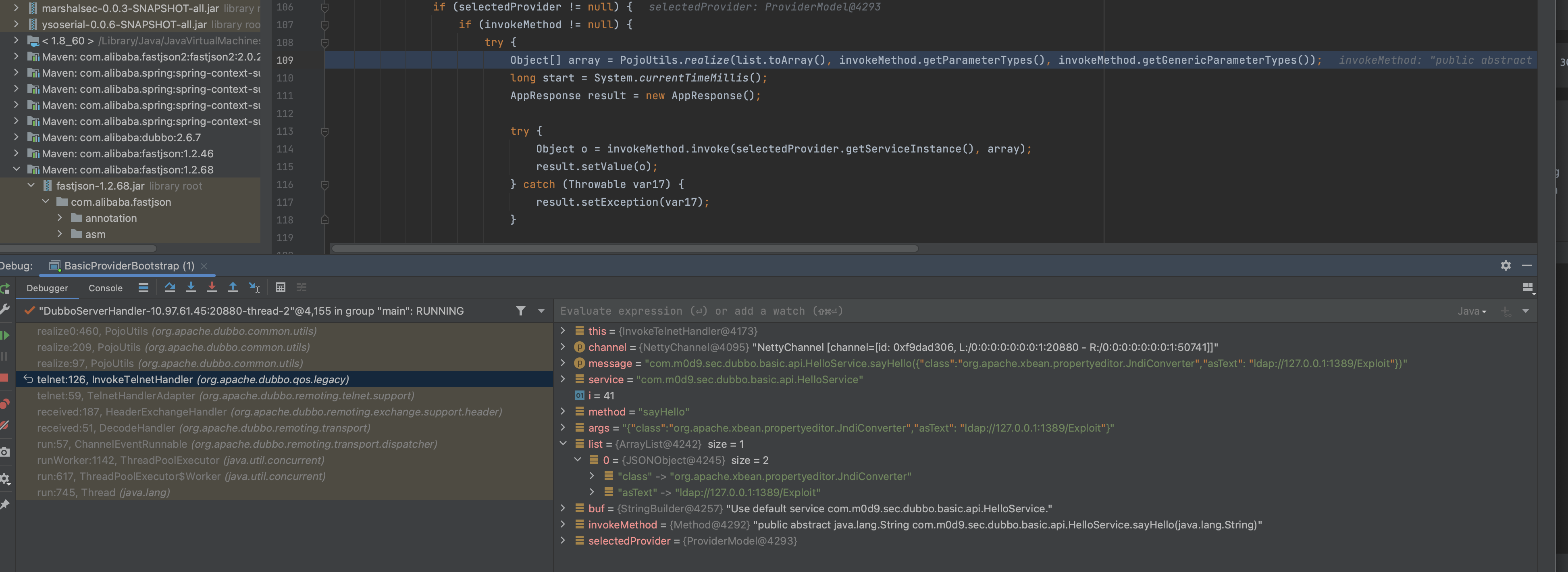The image size is (1568, 572).
Task: Select frame realize0:460, PojoUtils
Action: tap(284, 332)
